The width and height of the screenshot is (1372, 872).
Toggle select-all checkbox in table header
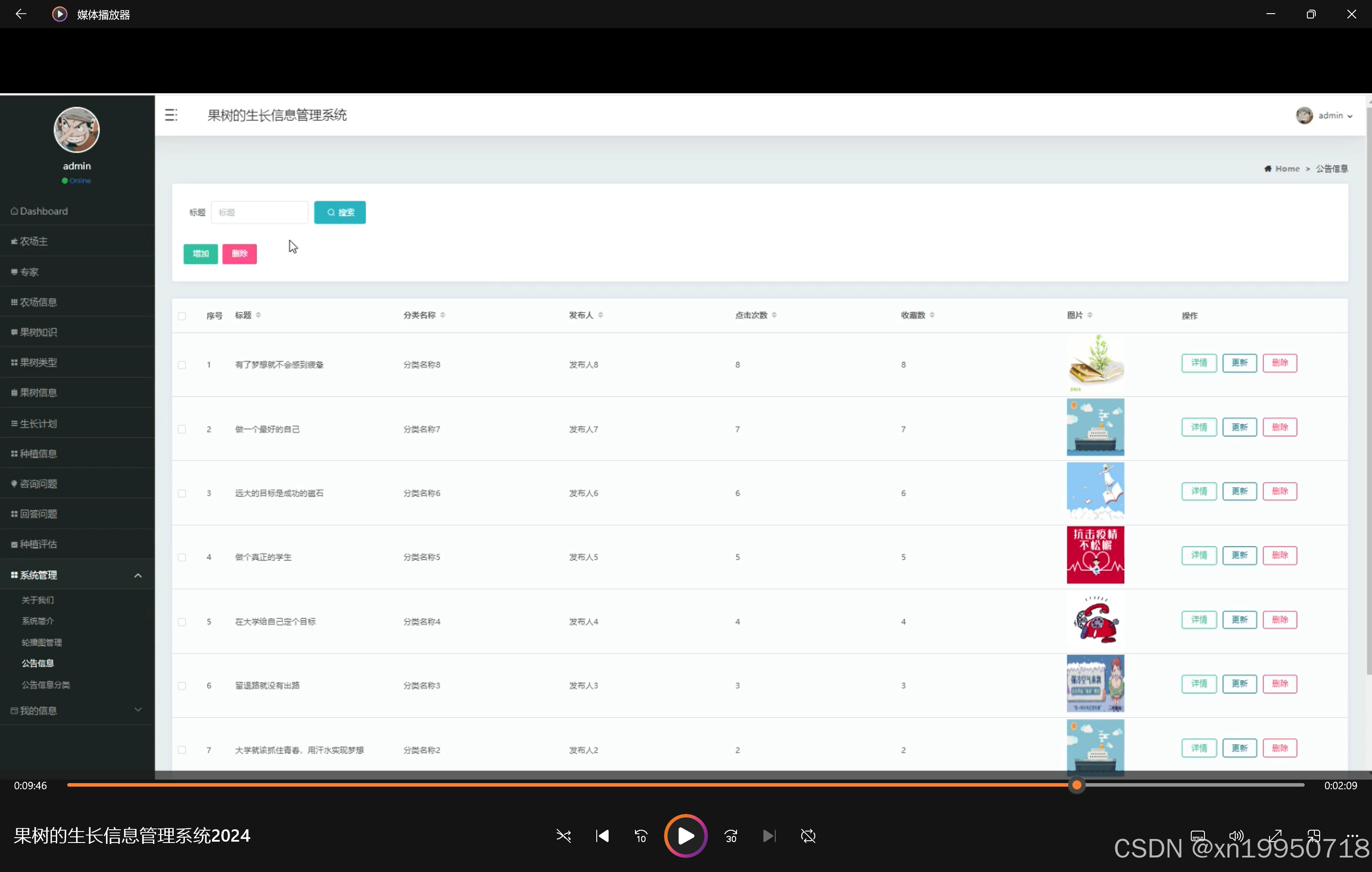pos(182,316)
